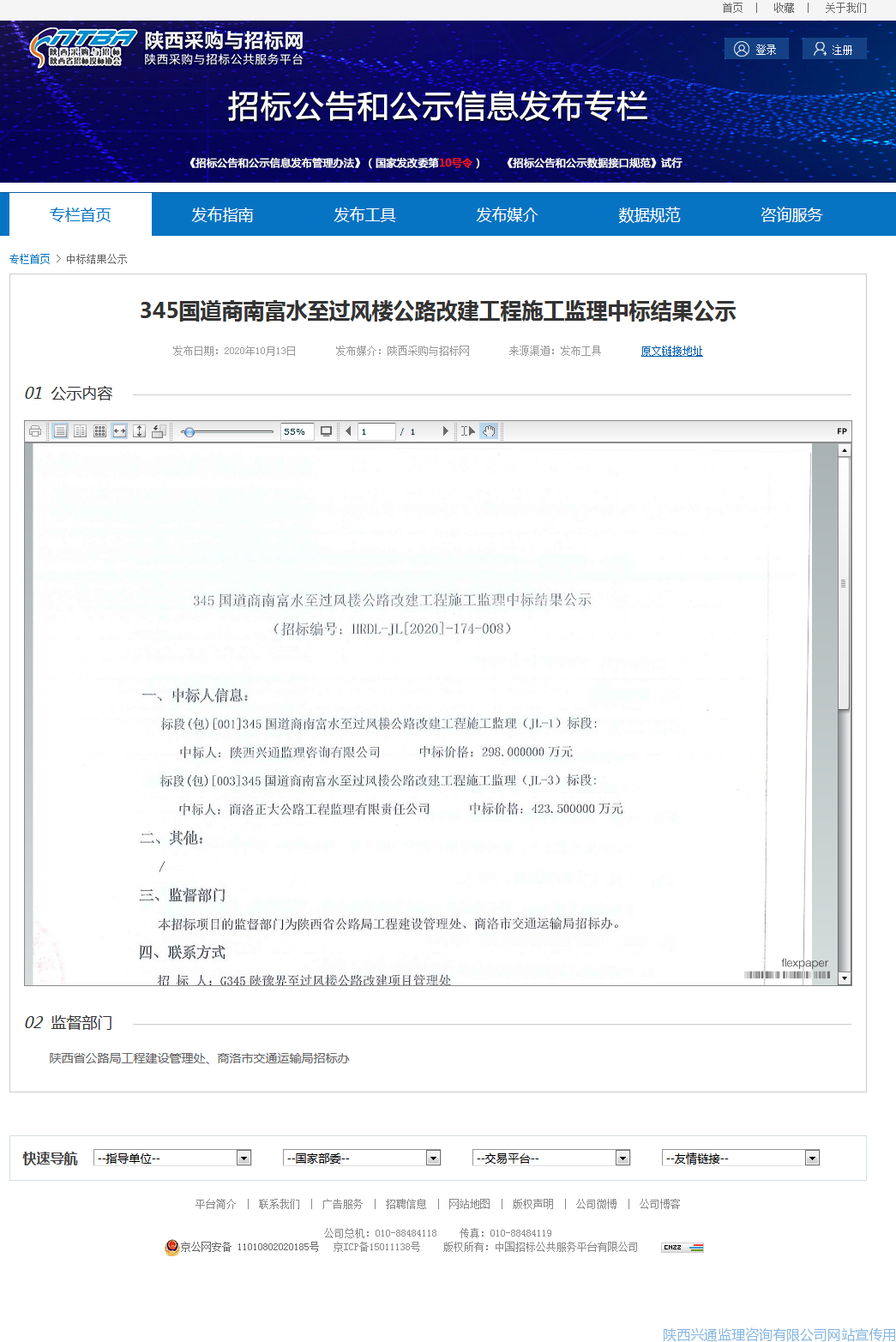This screenshot has width=896, height=1342.
Task: Show thumbnail grid view
Action: [99, 431]
